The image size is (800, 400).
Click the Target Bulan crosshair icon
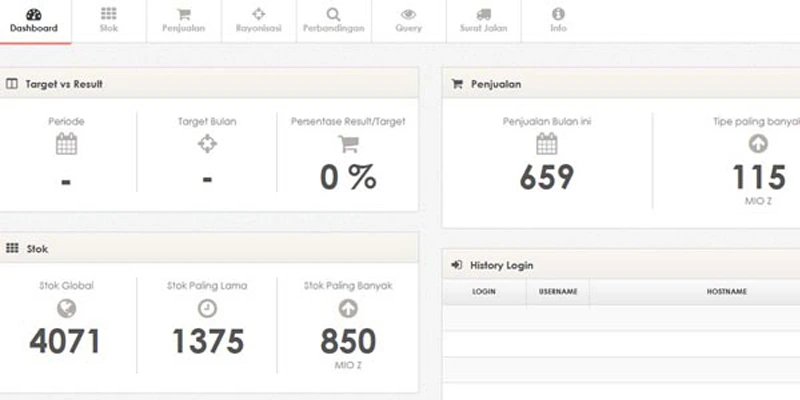[x=207, y=144]
